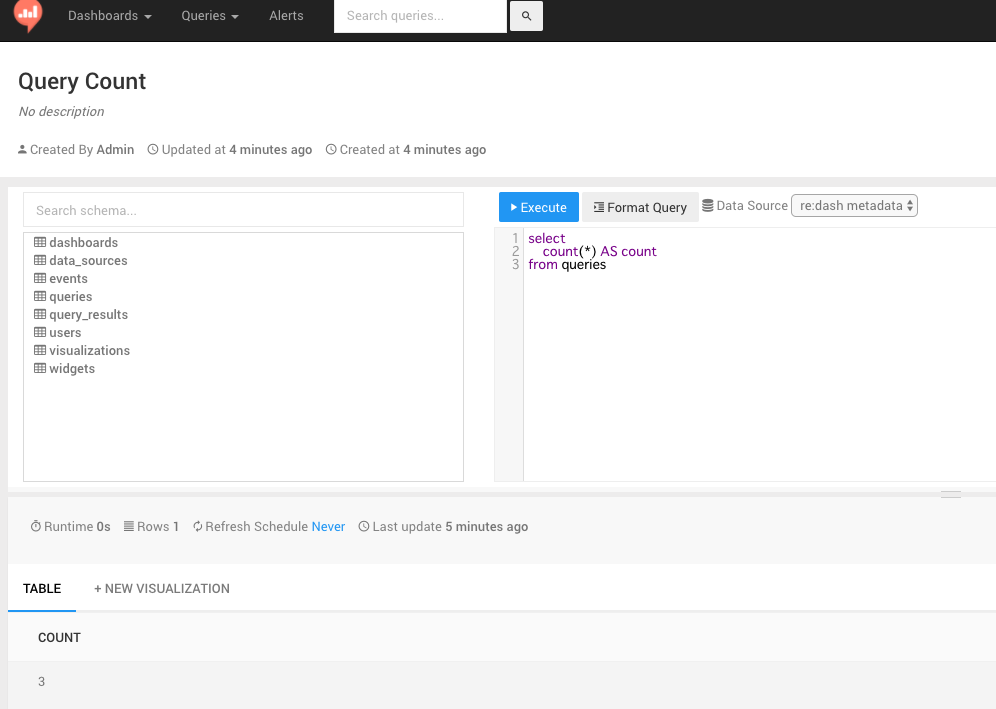Click the Created at clock icon

331,149
